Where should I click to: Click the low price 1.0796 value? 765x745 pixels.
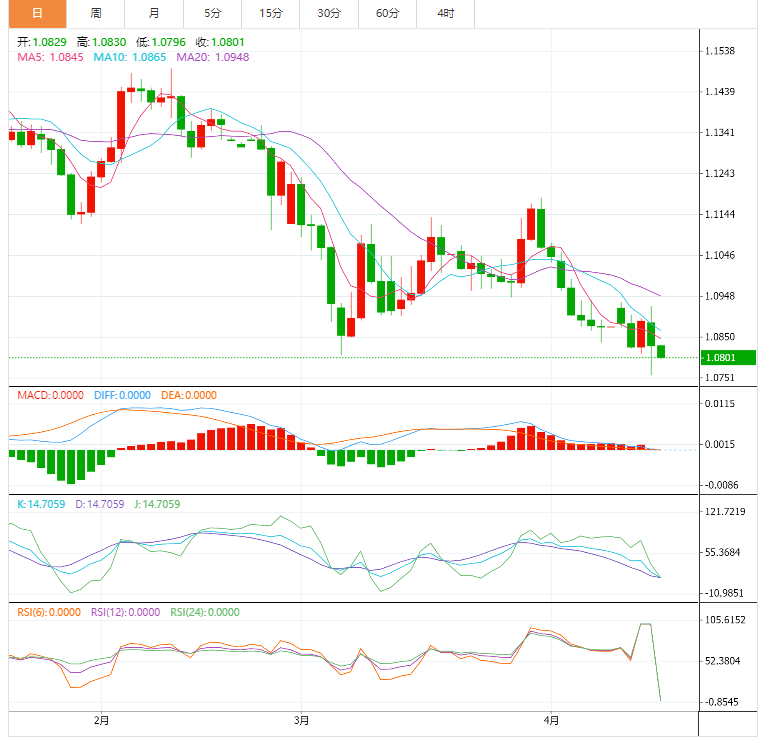point(169,42)
